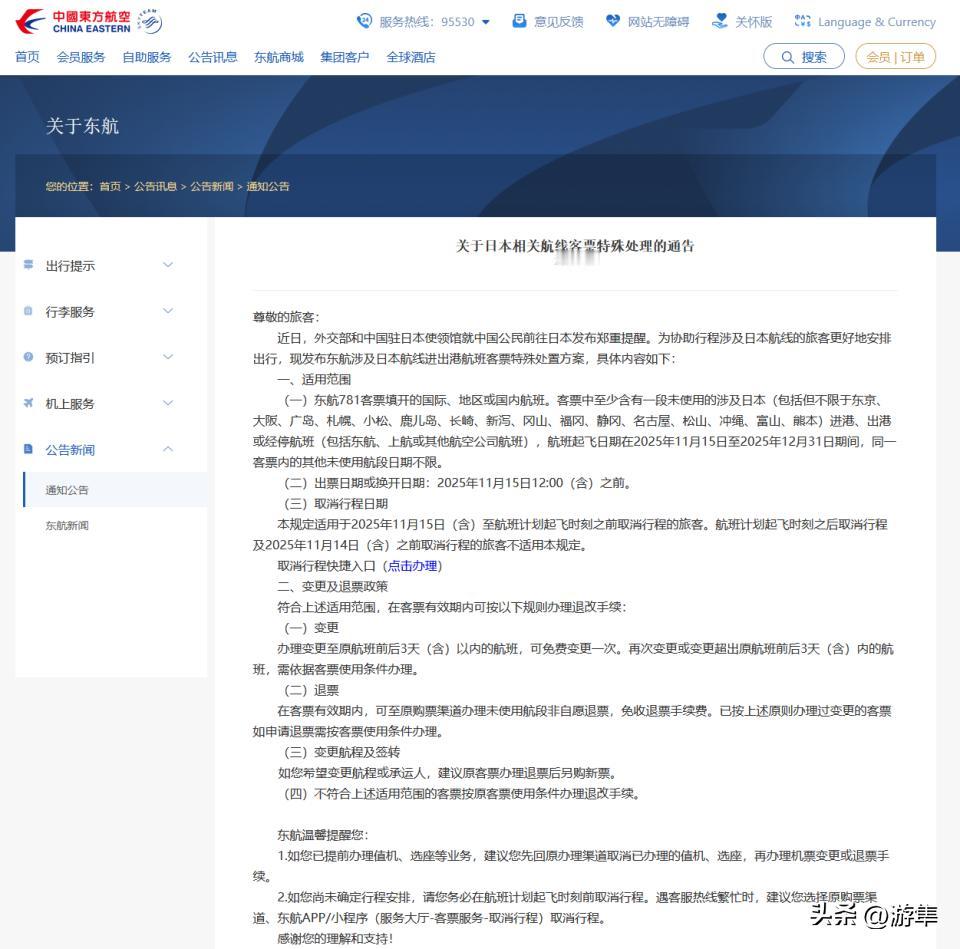Click the 会员 | 订单 button
This screenshot has width=960, height=949.
895,56
